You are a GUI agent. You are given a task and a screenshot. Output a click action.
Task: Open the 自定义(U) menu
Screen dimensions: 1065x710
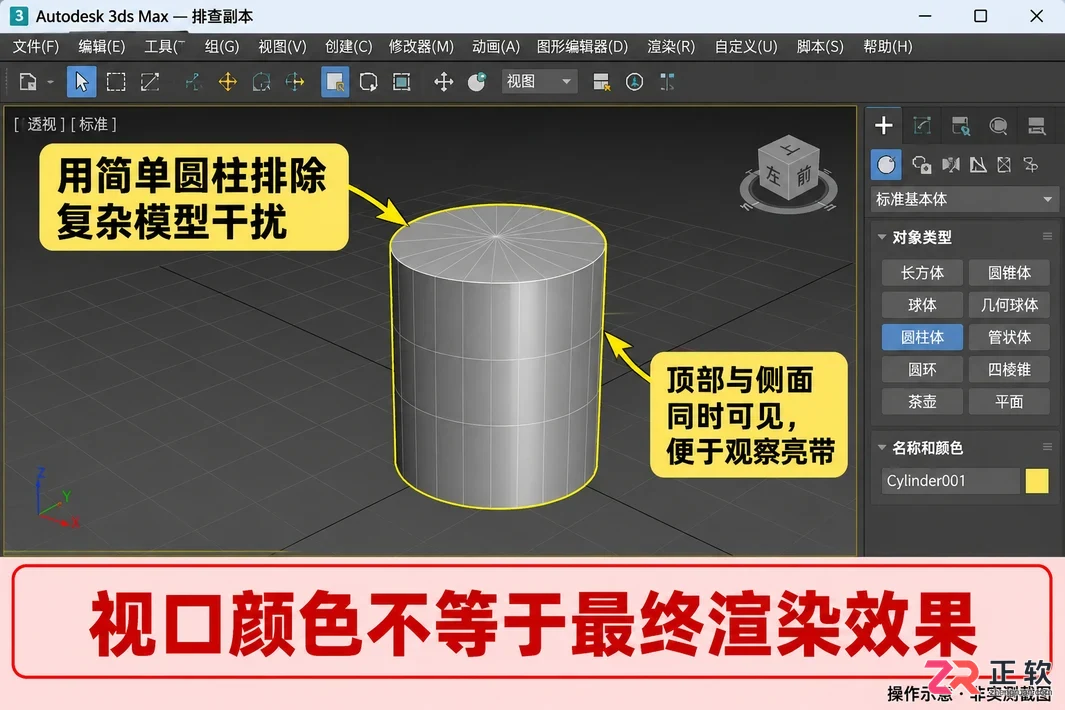pyautogui.click(x=746, y=46)
